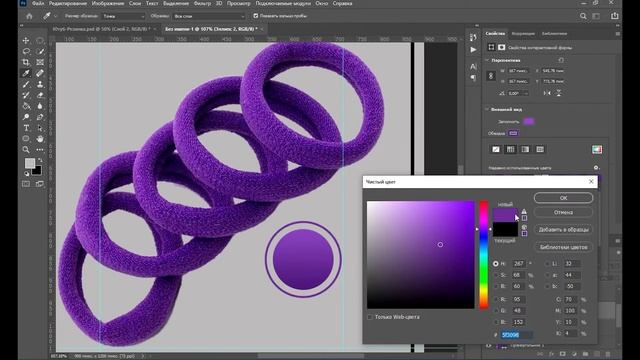
Task: Change the screen mode
Action: click(40, 184)
